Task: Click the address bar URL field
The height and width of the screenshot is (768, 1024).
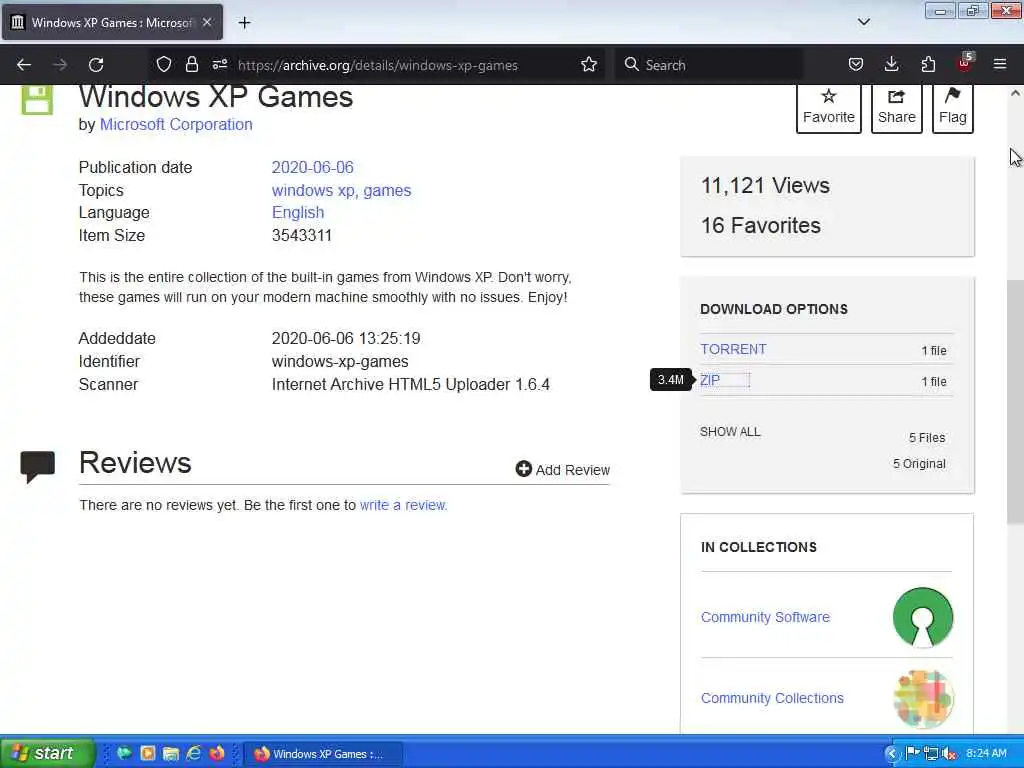Action: (377, 65)
